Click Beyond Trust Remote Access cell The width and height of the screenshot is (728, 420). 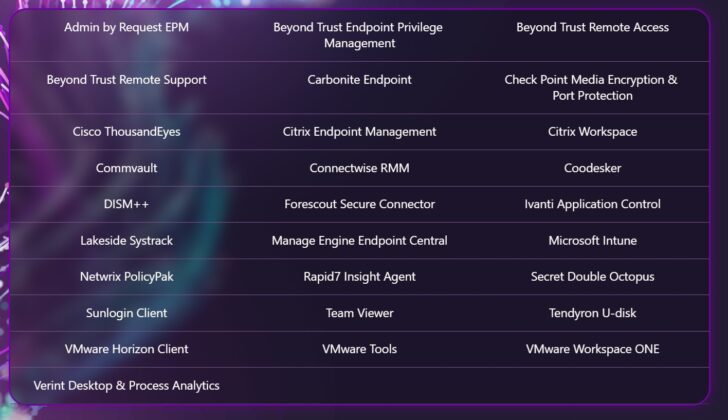tap(592, 27)
